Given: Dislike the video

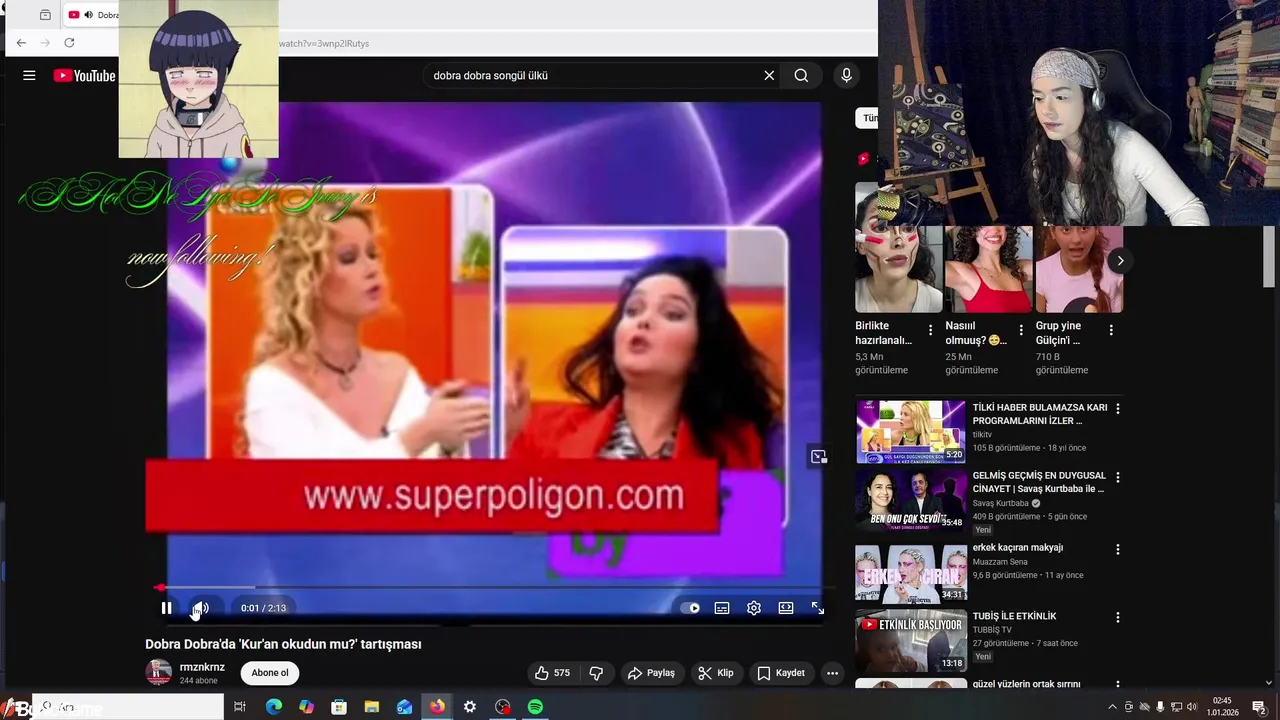Looking at the screenshot, I should click(x=596, y=673).
